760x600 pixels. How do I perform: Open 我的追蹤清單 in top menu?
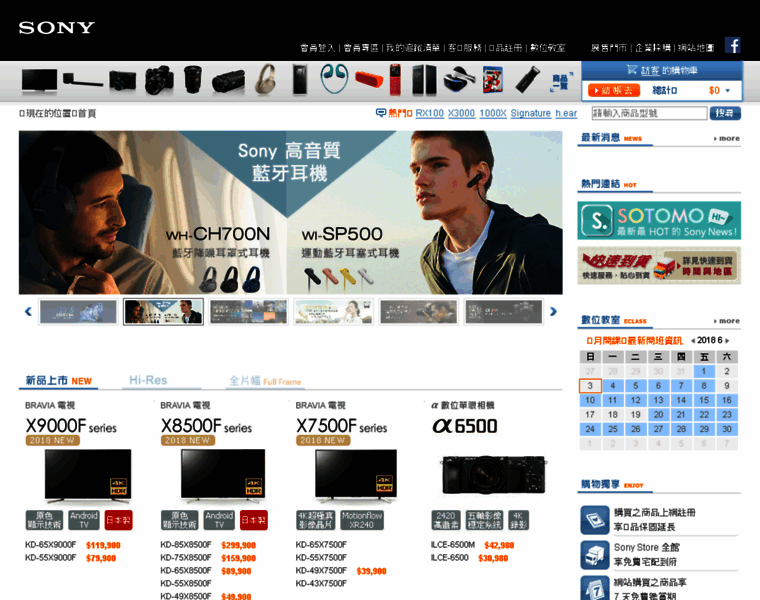412,47
